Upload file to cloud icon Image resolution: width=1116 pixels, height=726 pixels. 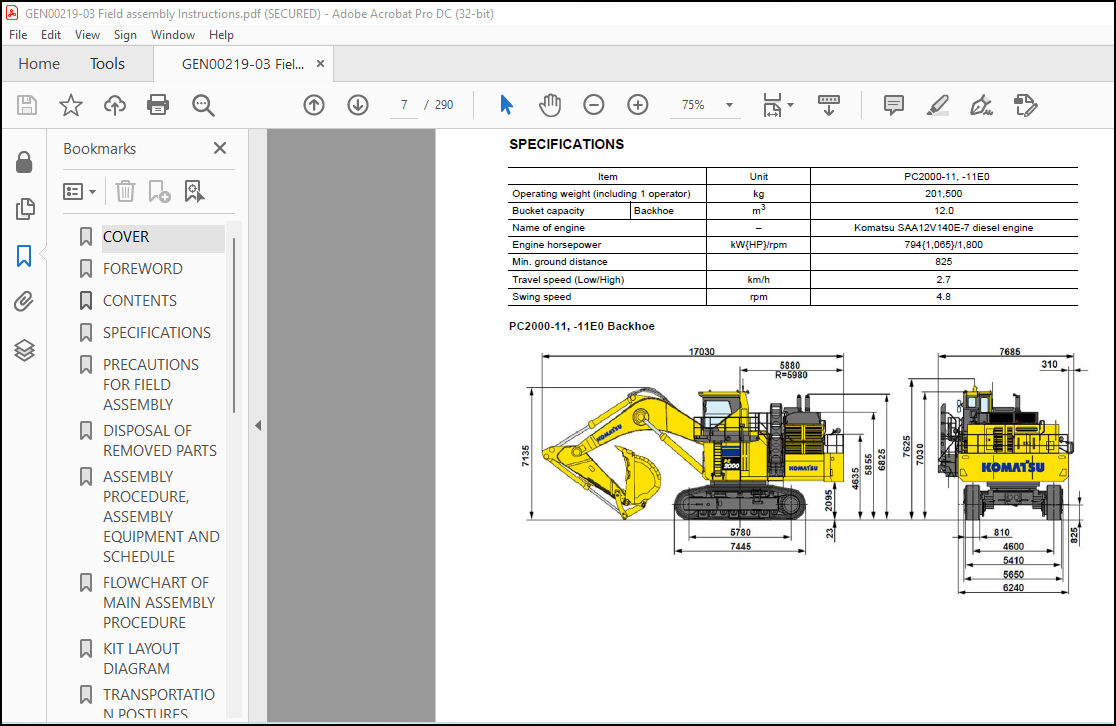[115, 105]
